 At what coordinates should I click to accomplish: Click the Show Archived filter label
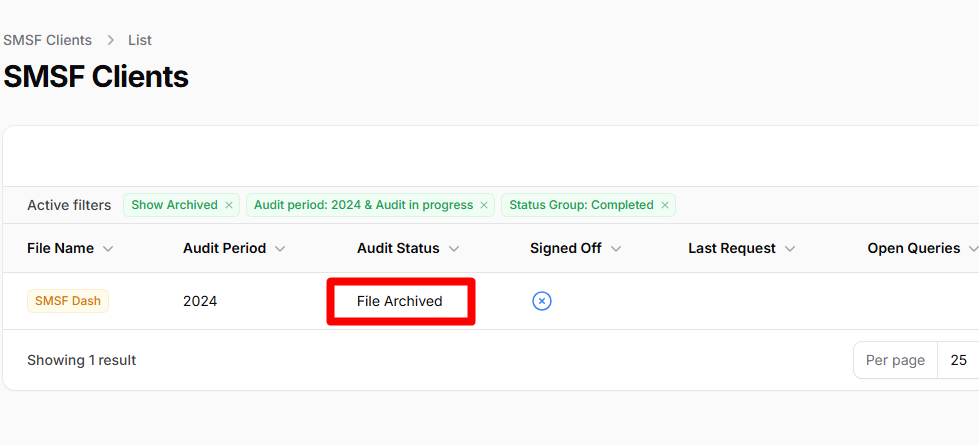click(x=174, y=205)
